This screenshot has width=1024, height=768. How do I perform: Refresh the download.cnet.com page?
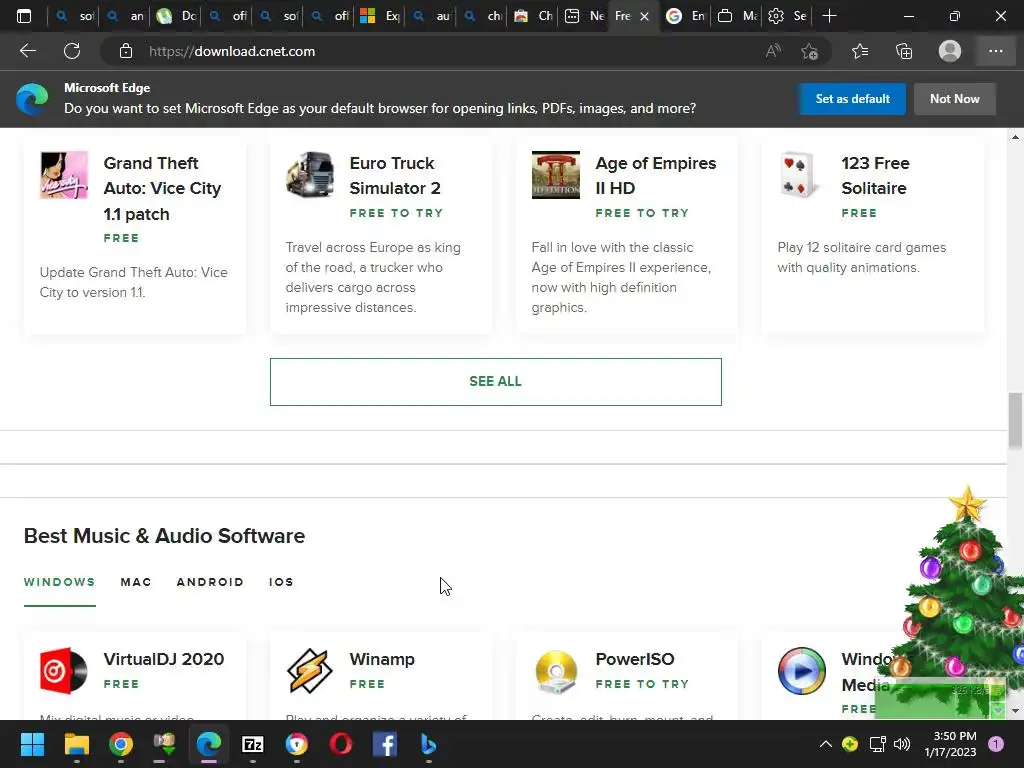72,51
